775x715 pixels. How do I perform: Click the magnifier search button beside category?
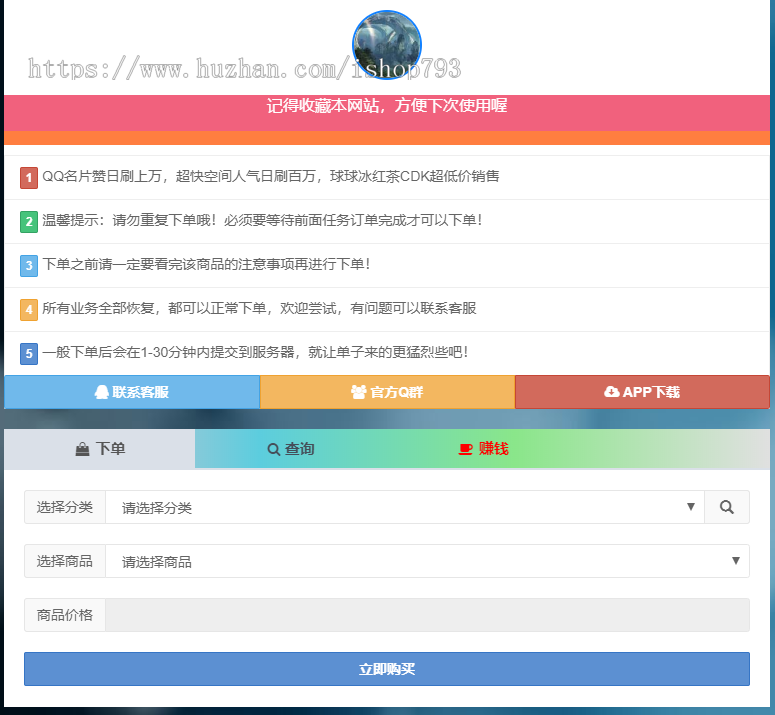coord(726,507)
